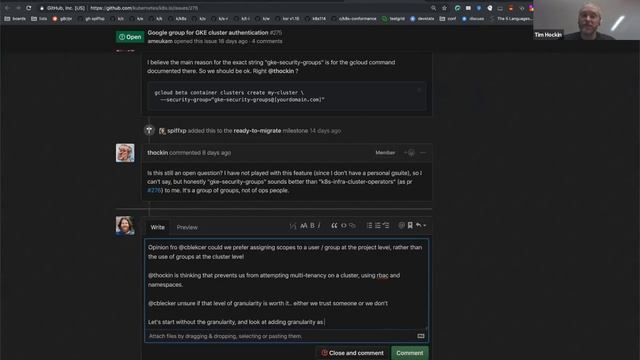The image size is (640, 360).
Task: Click the Member badge on thockin's comment
Action: (385, 153)
